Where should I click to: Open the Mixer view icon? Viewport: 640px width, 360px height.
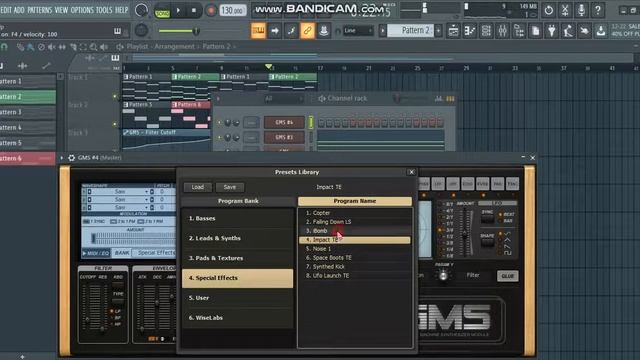(x=502, y=31)
